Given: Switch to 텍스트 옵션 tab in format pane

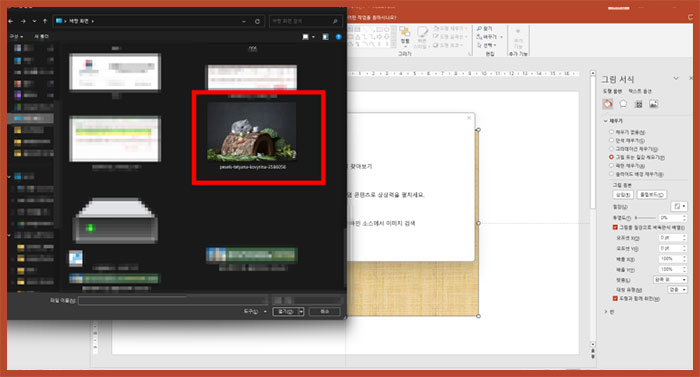Looking at the screenshot, I should (640, 91).
